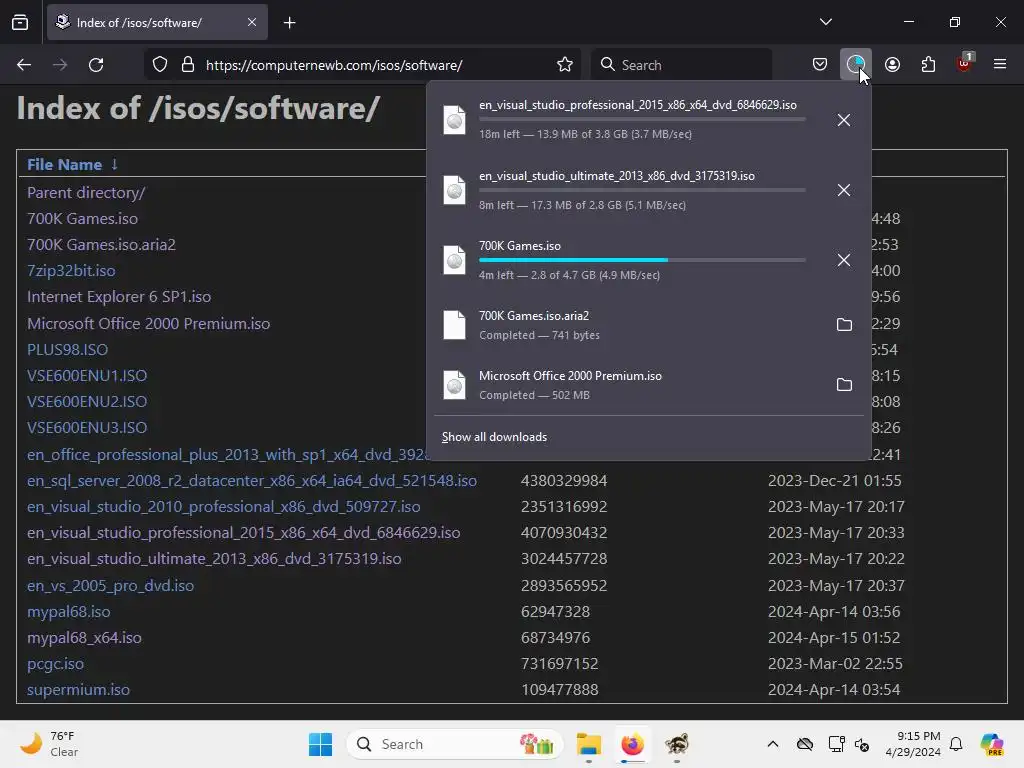
Task: Click Show all downloads
Action: click(x=494, y=437)
